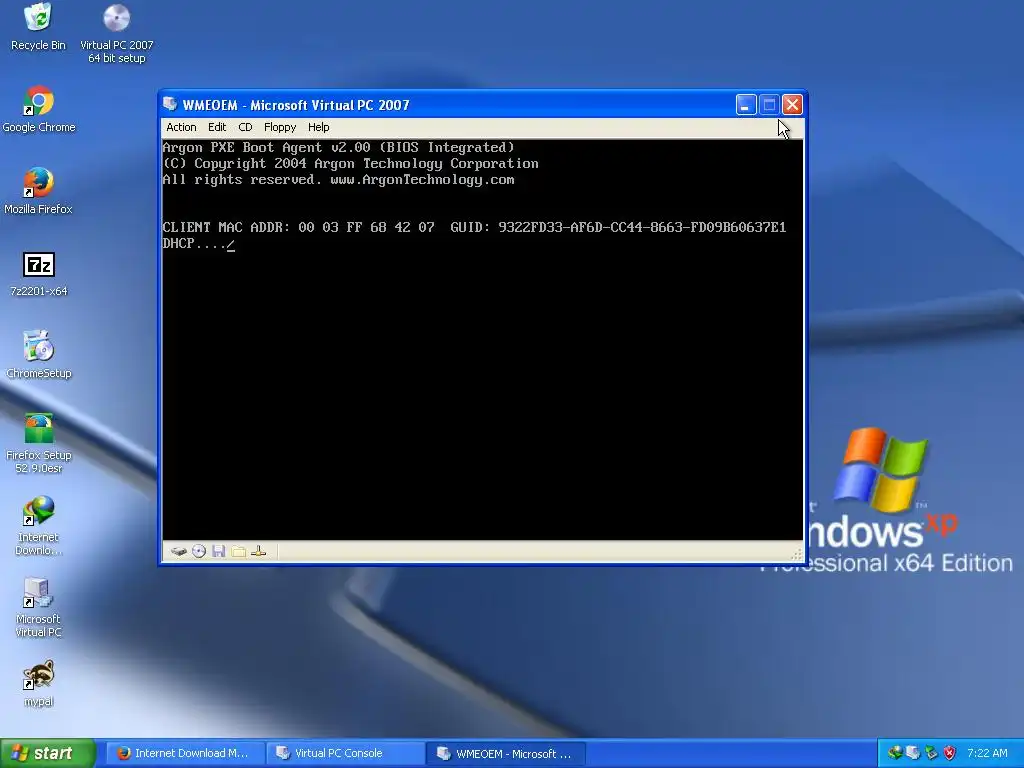Image resolution: width=1024 pixels, height=768 pixels.
Task: Click the WMEOEM window title icon
Action: (170, 104)
